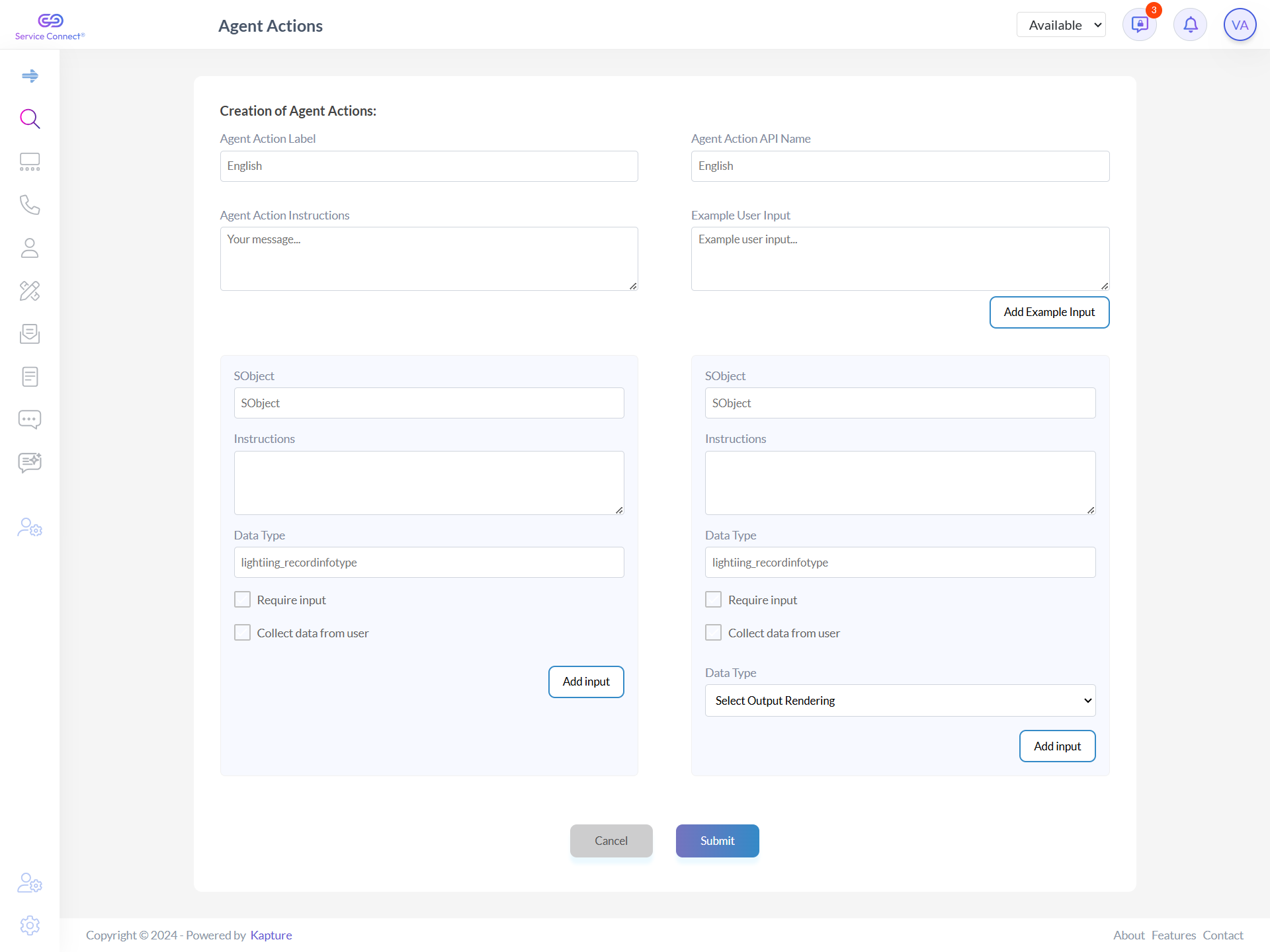Click the search magnifier sidebar icon

(x=30, y=119)
